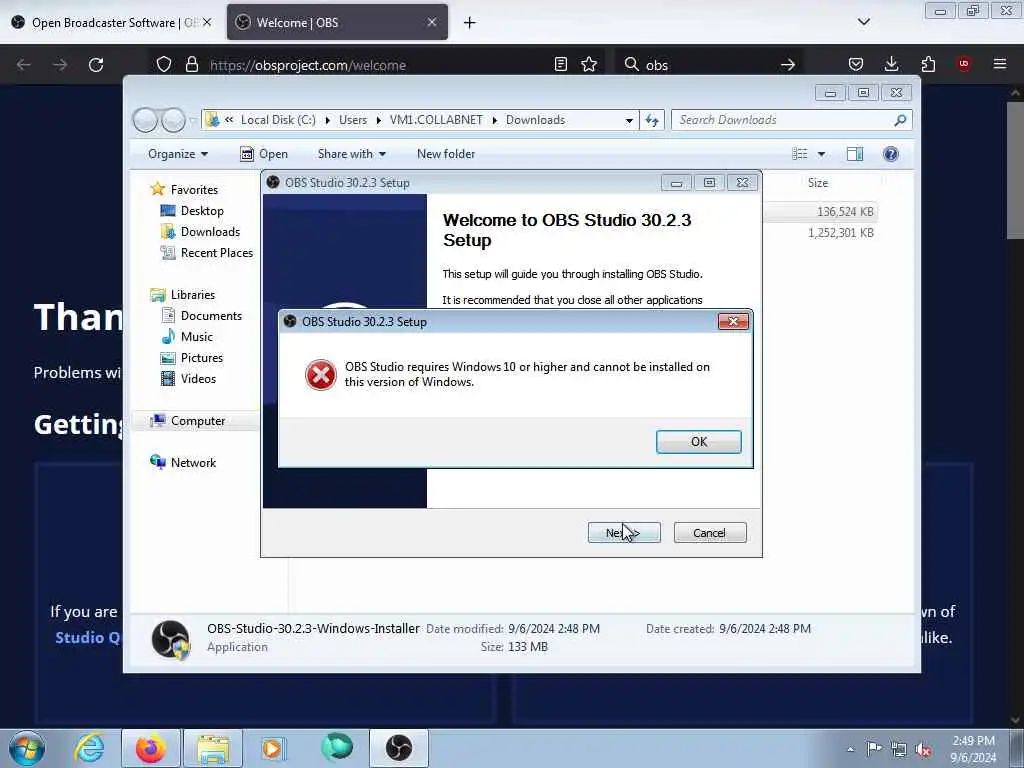This screenshot has height=768, width=1024.
Task: Click the refresh icon beside the Explorer address bar
Action: click(652, 120)
